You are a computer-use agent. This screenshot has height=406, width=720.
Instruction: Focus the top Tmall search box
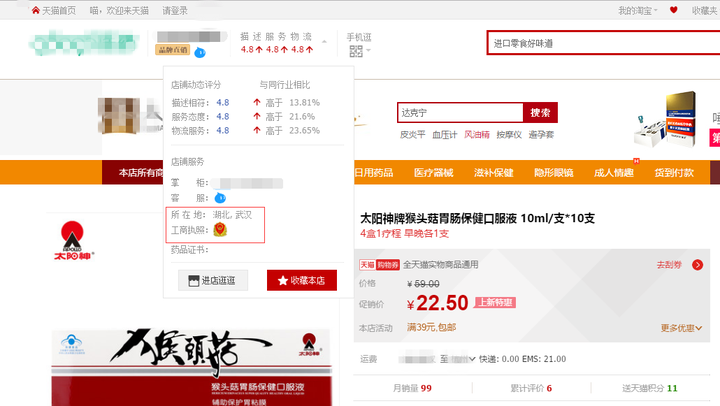603,43
